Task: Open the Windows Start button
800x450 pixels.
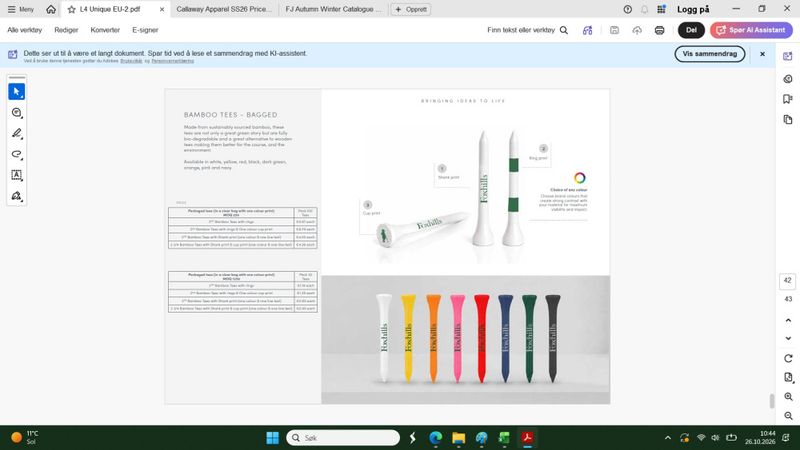Action: tap(273, 438)
